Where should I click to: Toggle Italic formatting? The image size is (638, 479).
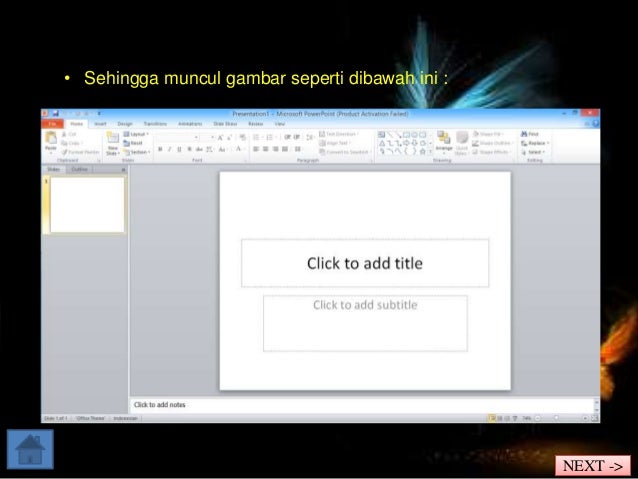point(170,149)
